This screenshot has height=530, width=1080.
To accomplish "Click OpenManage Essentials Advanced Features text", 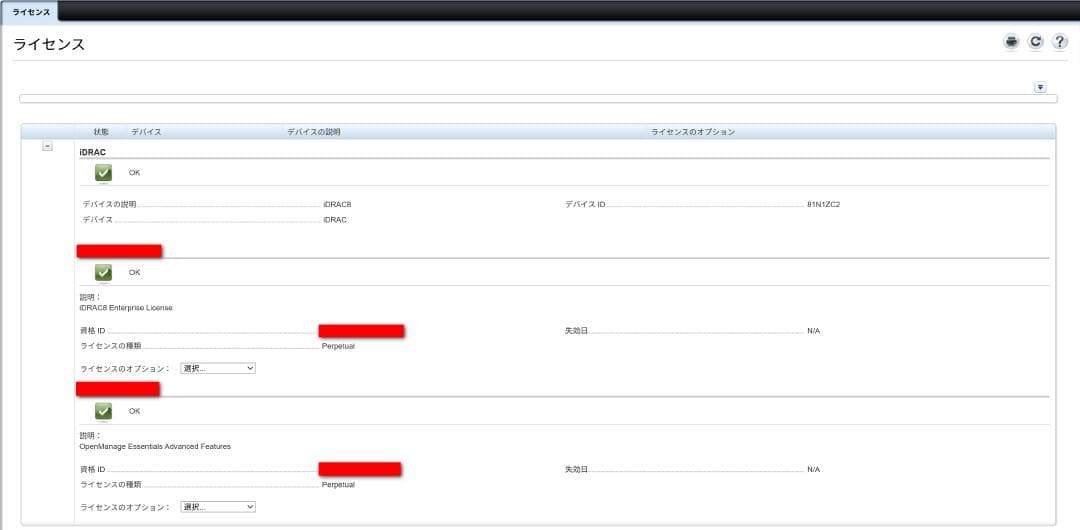I will [155, 447].
